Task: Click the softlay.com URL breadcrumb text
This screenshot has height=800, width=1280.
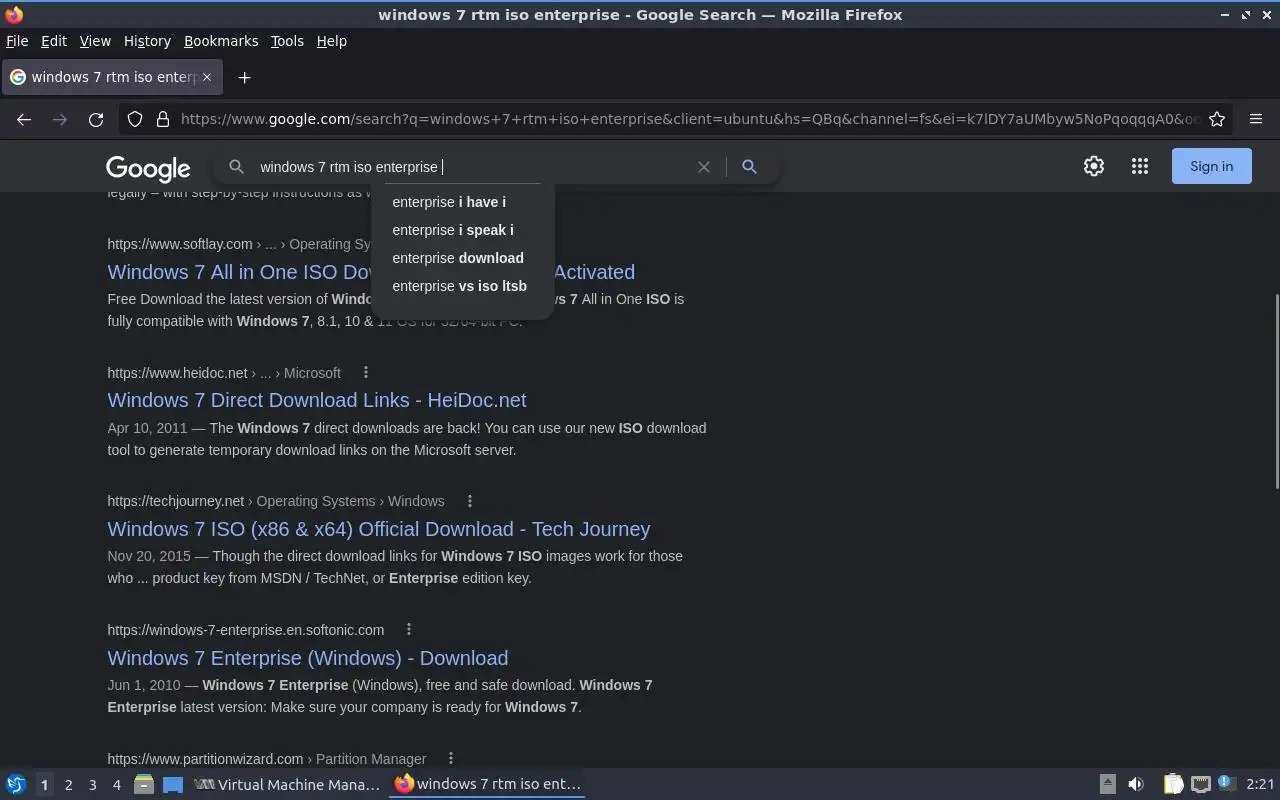Action: click(239, 244)
